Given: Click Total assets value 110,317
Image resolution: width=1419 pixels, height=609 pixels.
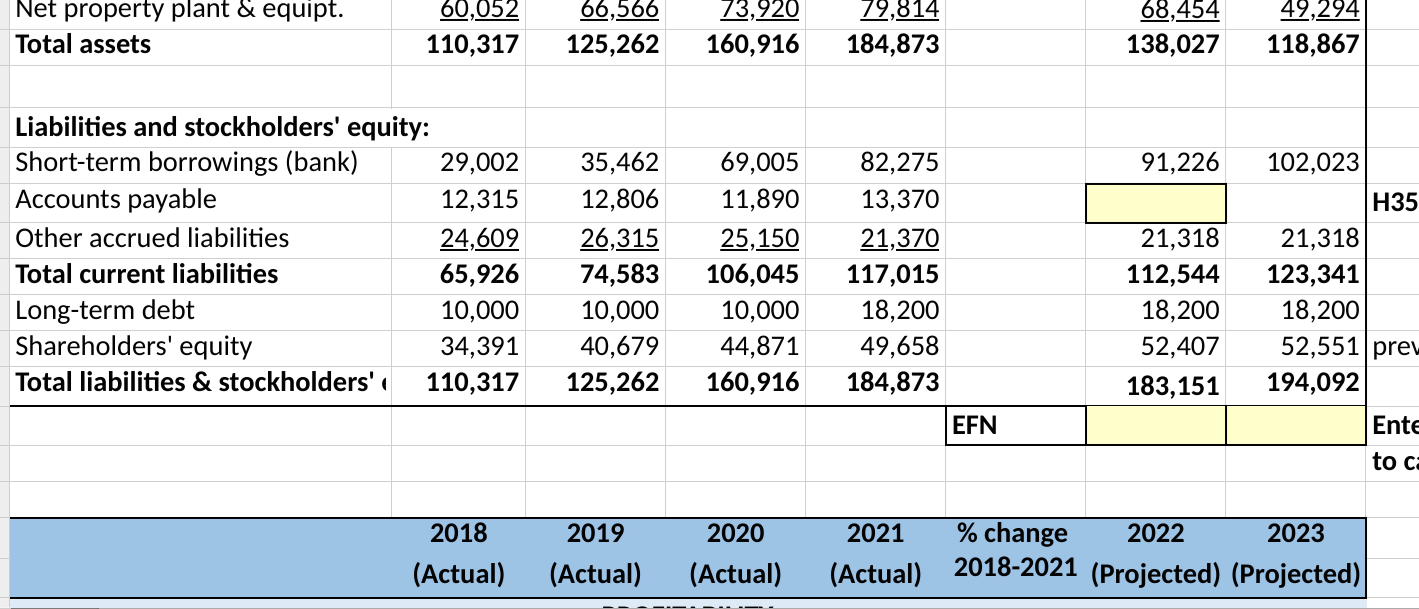Looking at the screenshot, I should coord(473,44).
